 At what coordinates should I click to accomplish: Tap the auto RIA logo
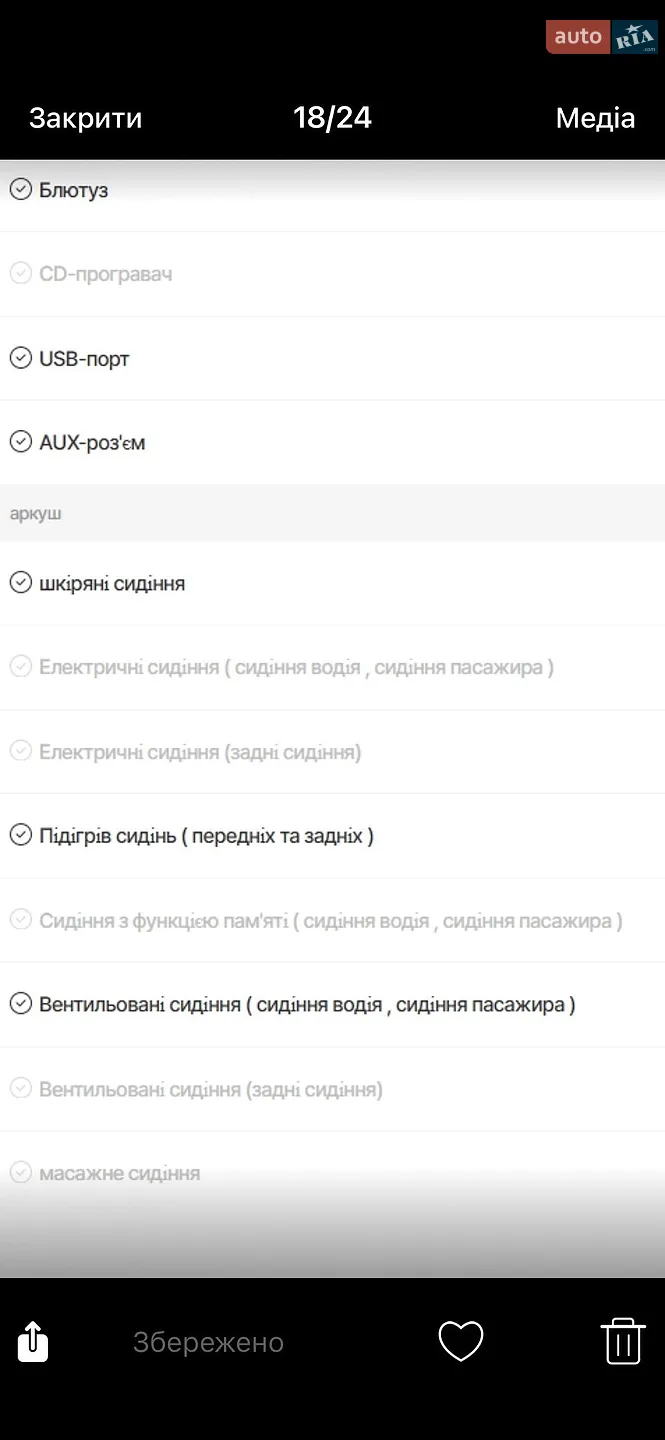pos(602,37)
